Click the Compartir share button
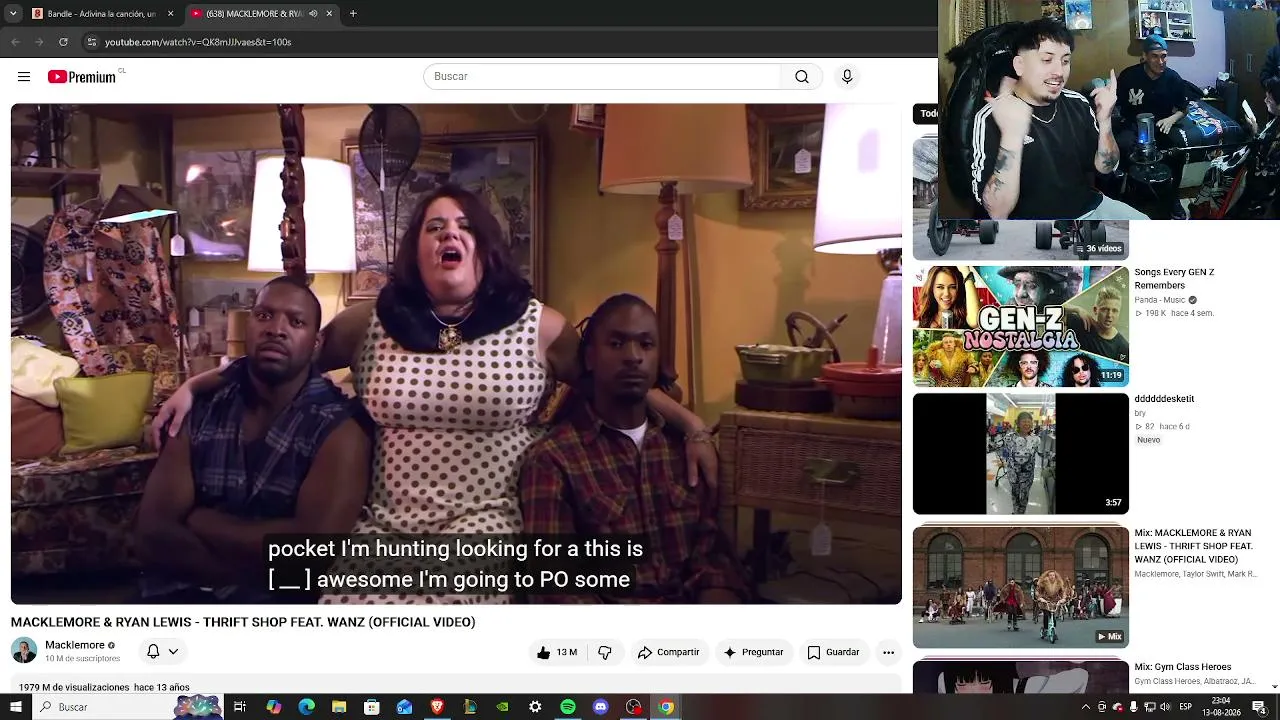The image size is (1280, 720). click(668, 652)
